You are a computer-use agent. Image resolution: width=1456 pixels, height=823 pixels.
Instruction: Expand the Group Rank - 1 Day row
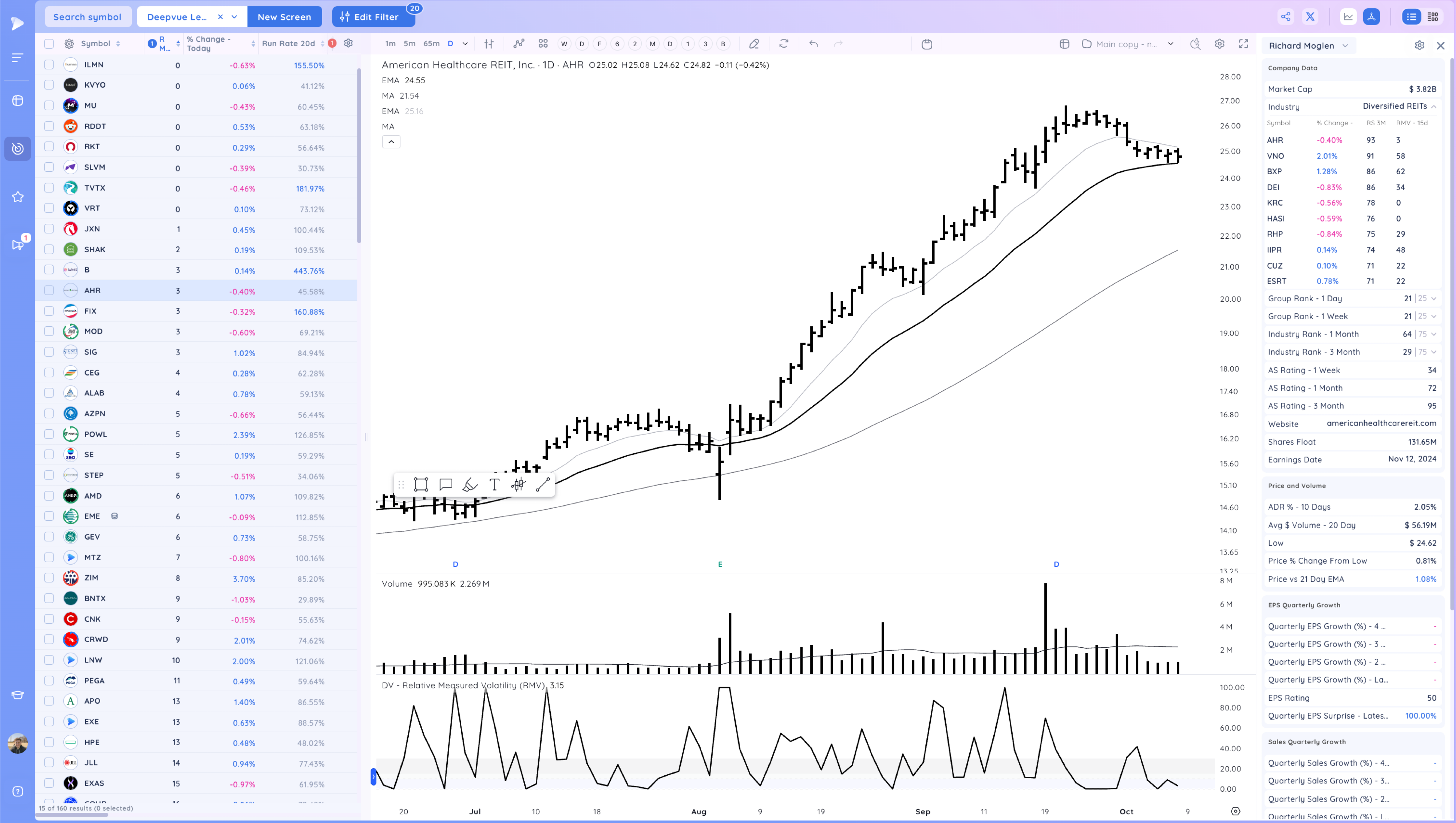click(1434, 298)
